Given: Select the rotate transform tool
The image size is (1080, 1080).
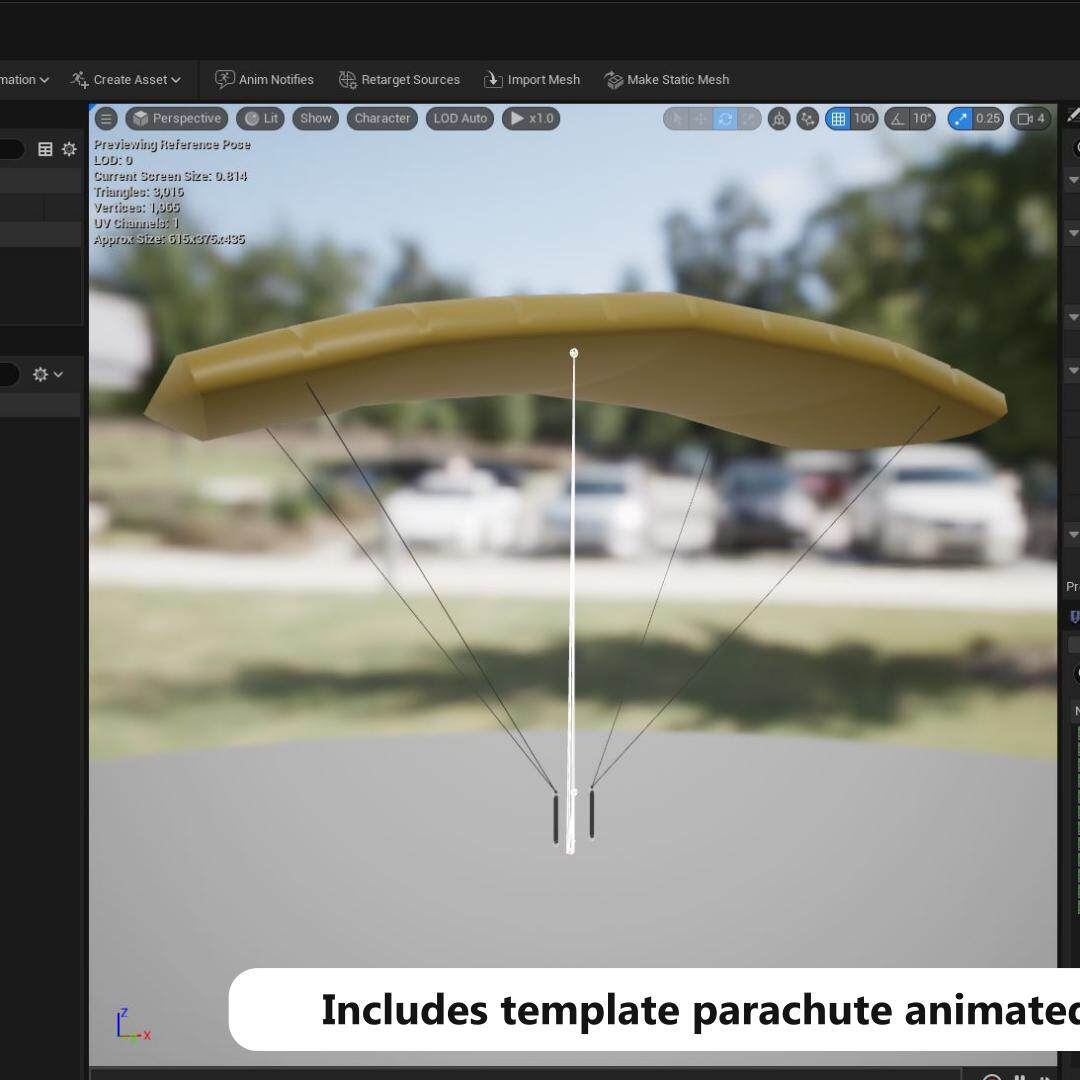Looking at the screenshot, I should [x=725, y=119].
